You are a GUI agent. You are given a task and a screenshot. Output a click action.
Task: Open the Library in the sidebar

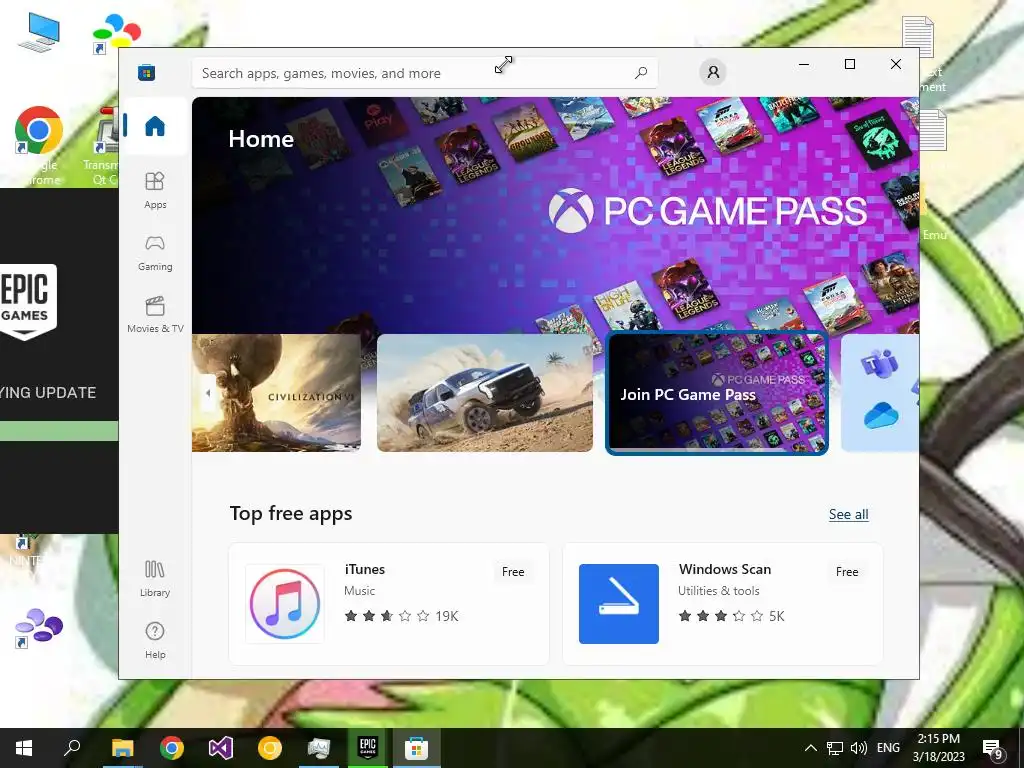(x=155, y=578)
